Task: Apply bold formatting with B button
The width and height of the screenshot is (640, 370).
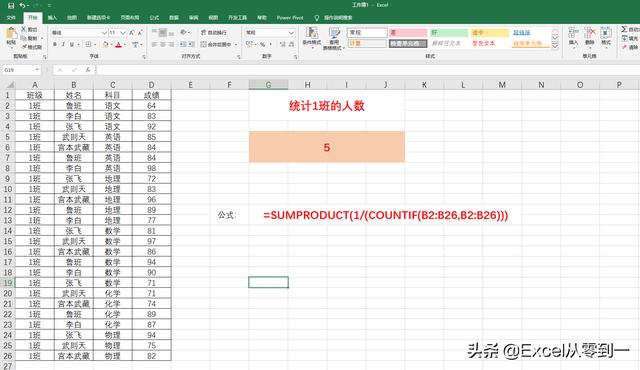Action: 55,44
